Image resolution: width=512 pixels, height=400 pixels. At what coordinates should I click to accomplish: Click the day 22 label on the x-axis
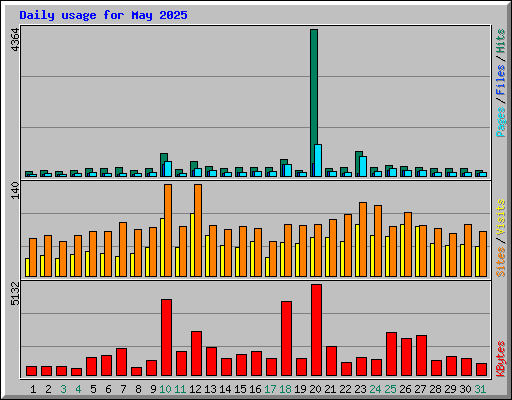345,389
